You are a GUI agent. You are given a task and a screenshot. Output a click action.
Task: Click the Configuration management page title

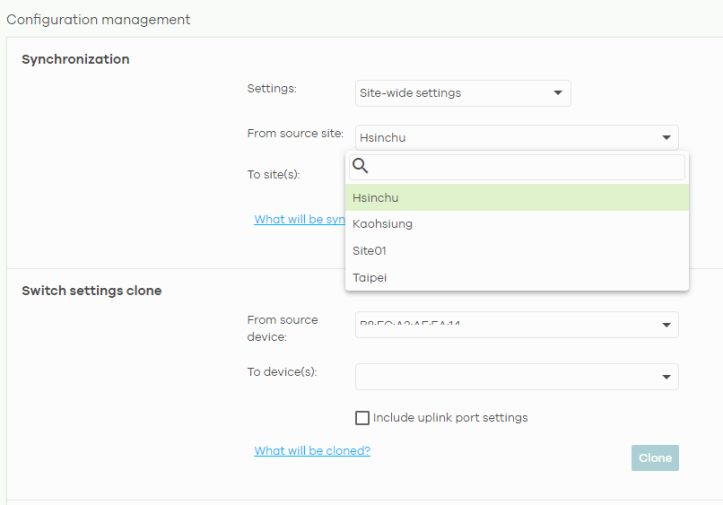[x=99, y=20]
